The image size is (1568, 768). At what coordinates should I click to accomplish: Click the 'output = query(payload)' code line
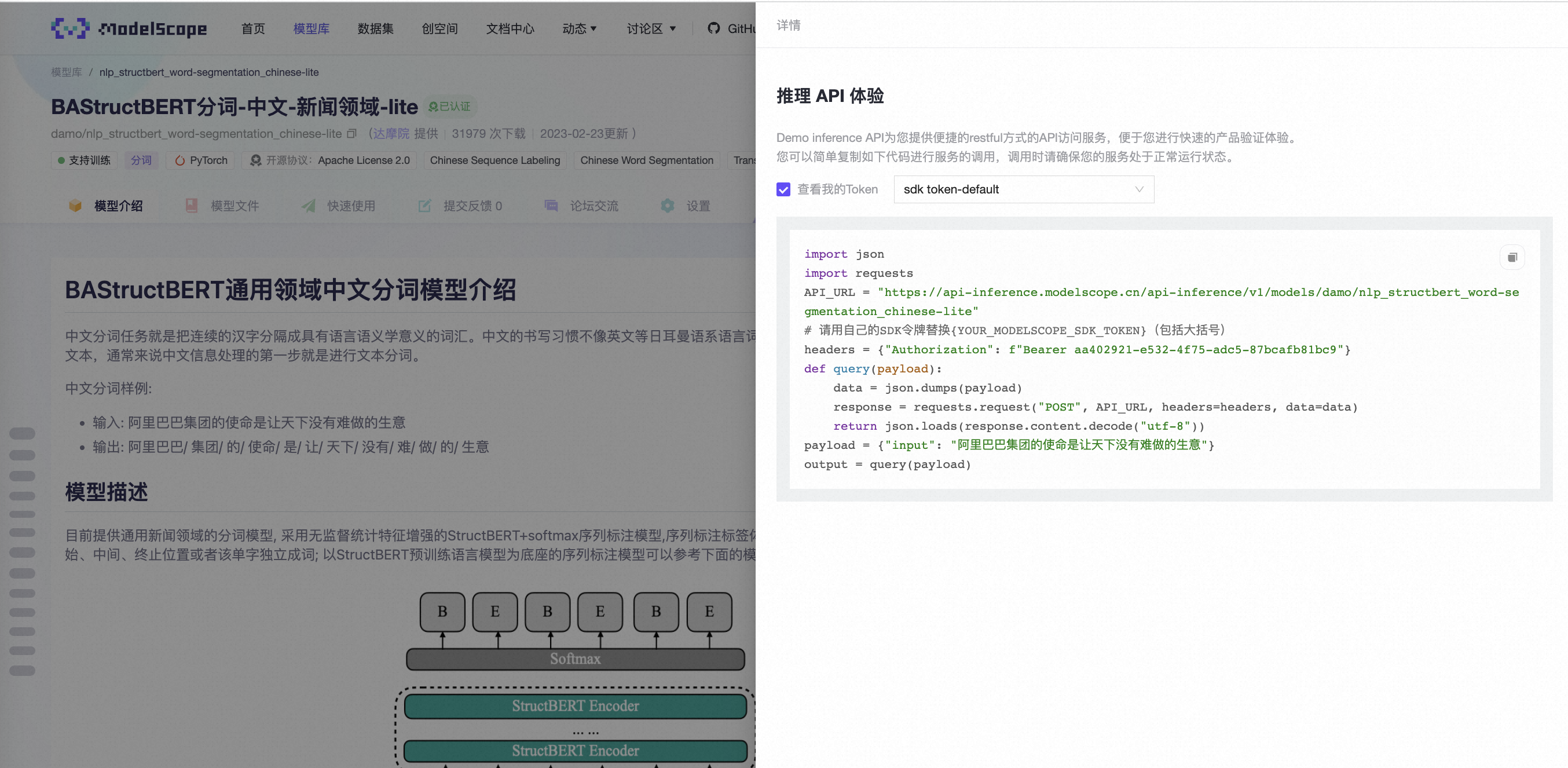pos(888,464)
